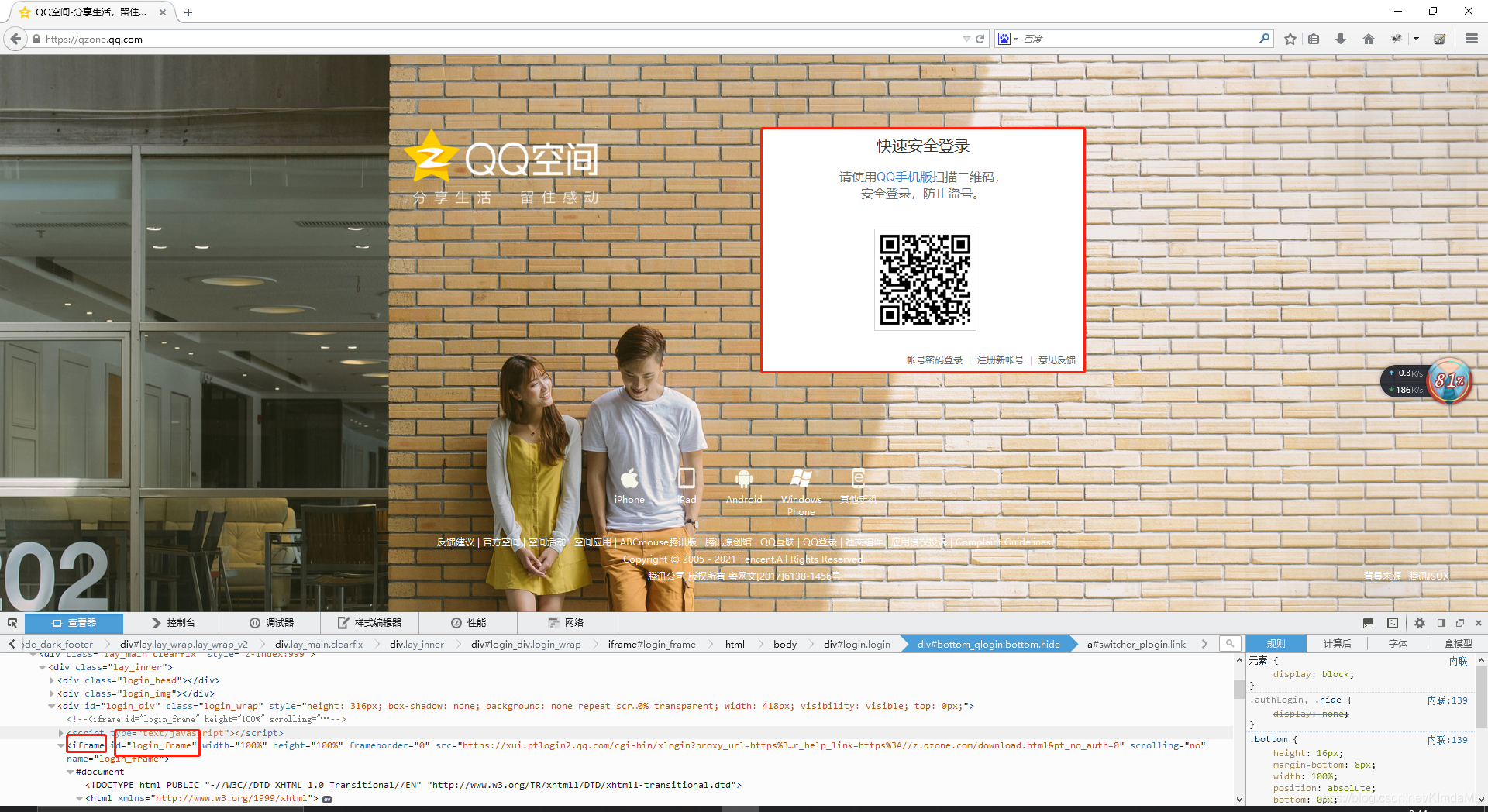Reload the page with the refresh icon
This screenshot has width=1488, height=812.
point(980,39)
